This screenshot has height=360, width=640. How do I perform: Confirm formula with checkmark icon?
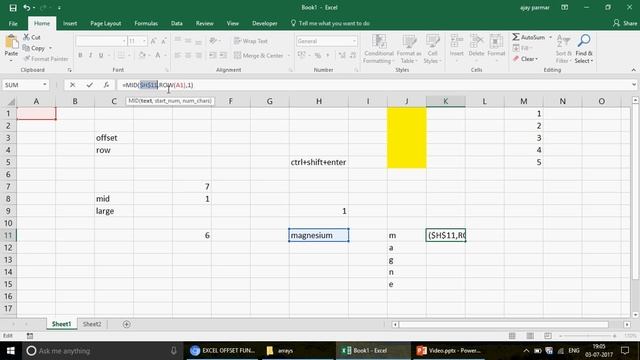point(89,85)
